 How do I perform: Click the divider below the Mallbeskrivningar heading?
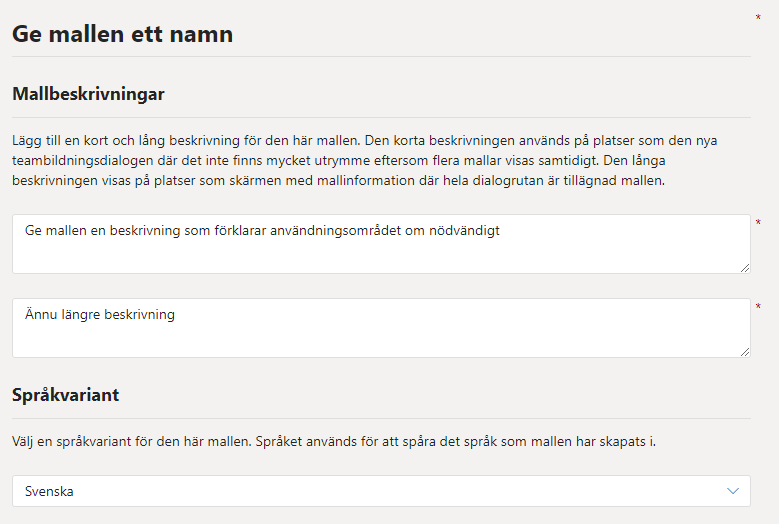[x=381, y=117]
